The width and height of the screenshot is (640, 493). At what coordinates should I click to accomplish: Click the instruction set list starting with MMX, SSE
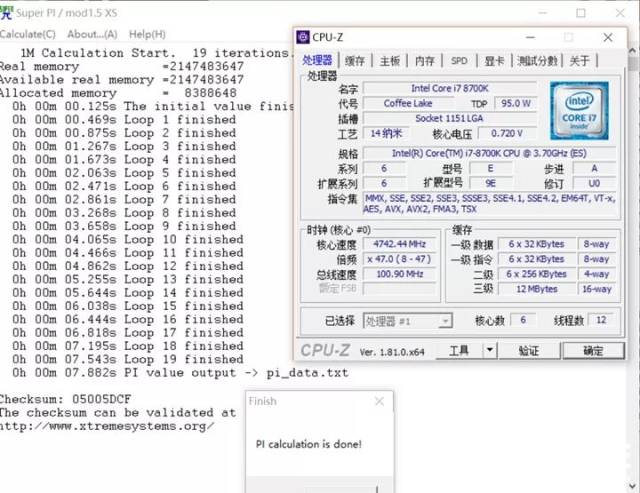click(x=489, y=204)
